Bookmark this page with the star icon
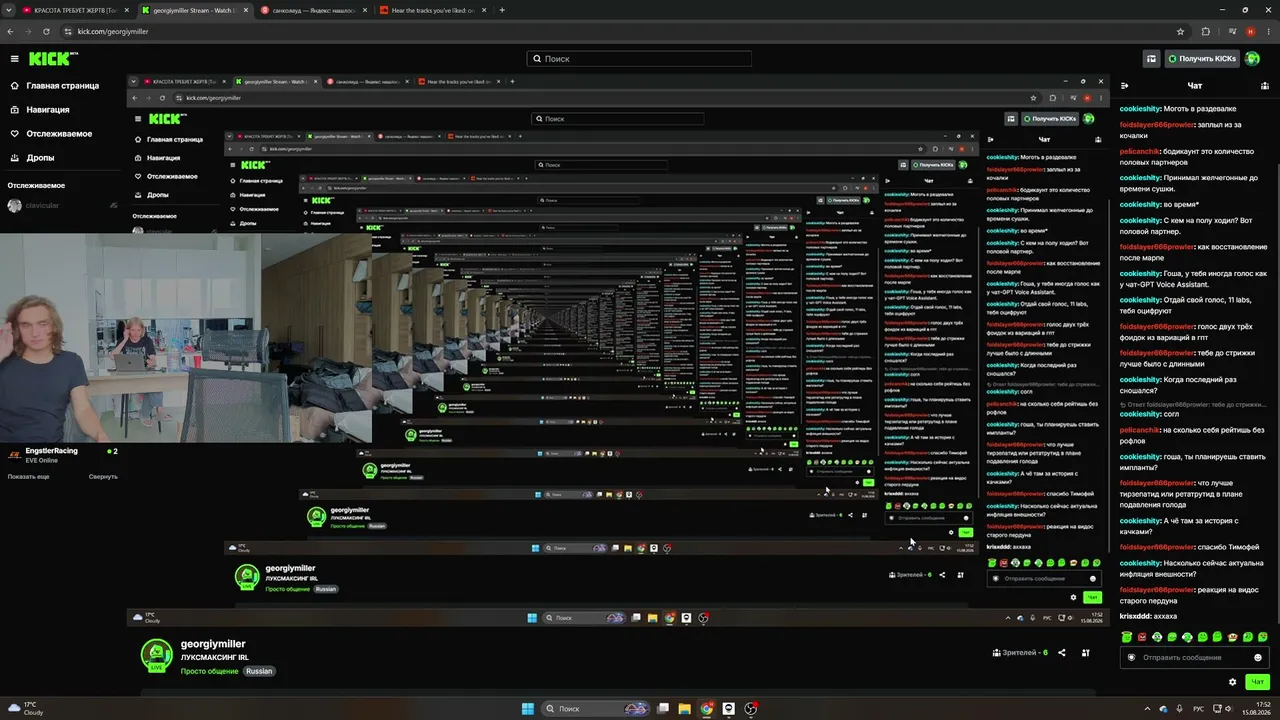 point(1181,31)
